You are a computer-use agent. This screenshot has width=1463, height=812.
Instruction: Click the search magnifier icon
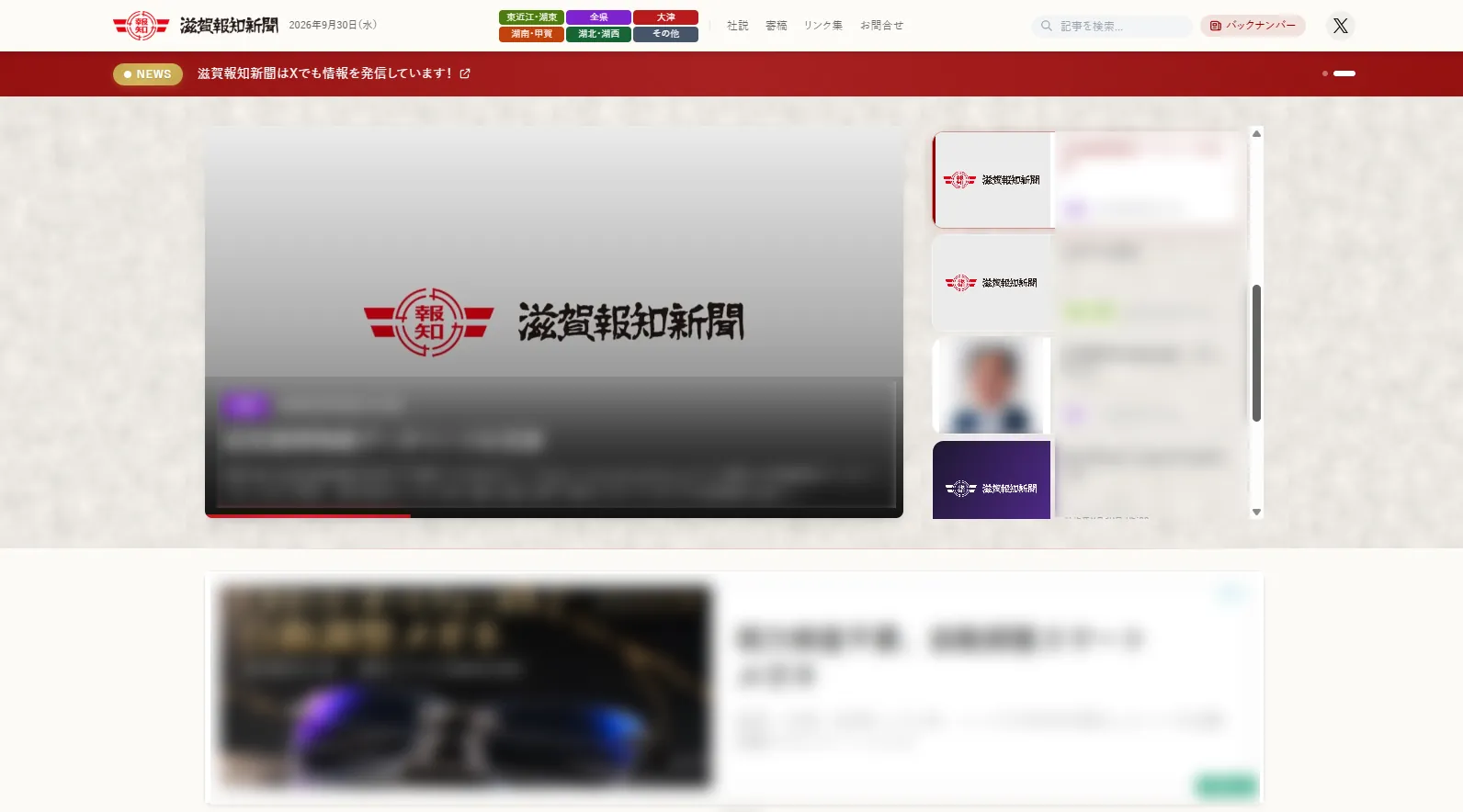[x=1046, y=26]
